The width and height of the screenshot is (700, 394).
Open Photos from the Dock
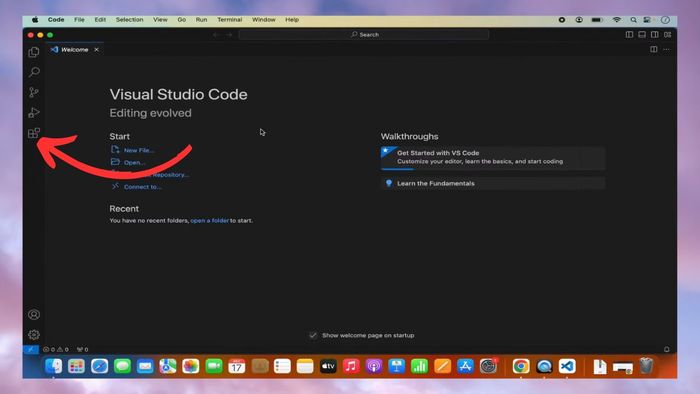click(x=191, y=366)
